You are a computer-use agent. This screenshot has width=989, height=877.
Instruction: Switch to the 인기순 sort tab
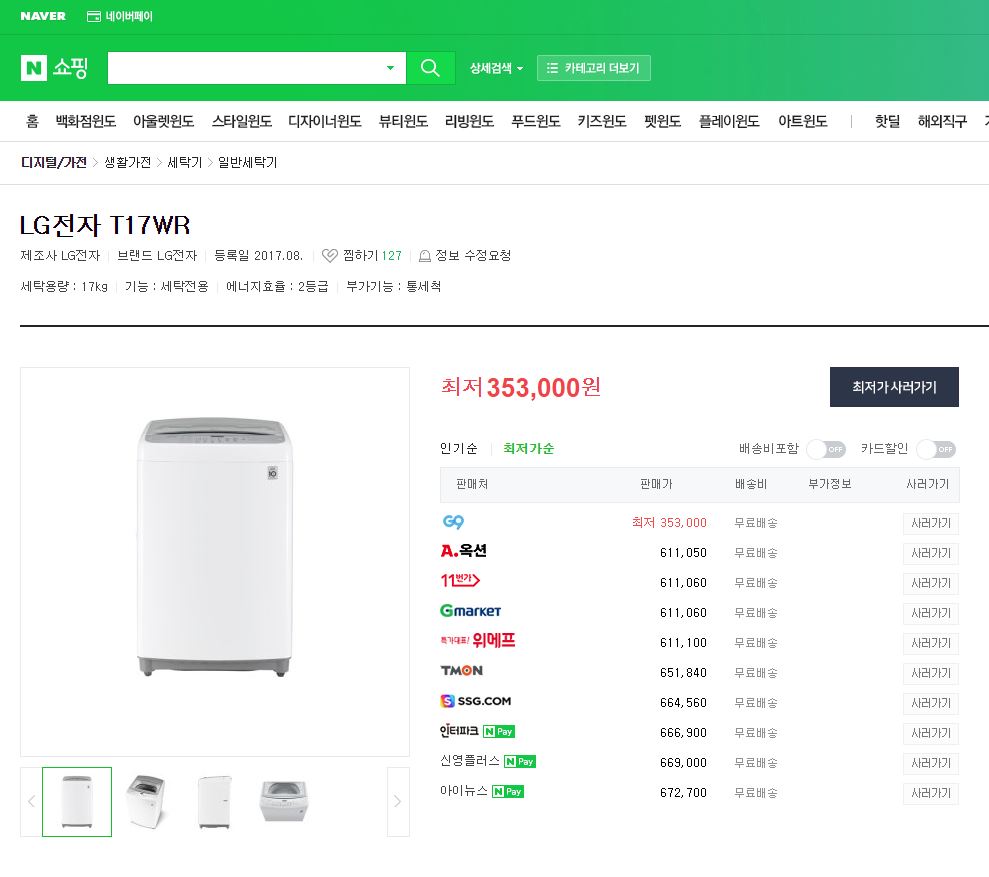[x=458, y=449]
